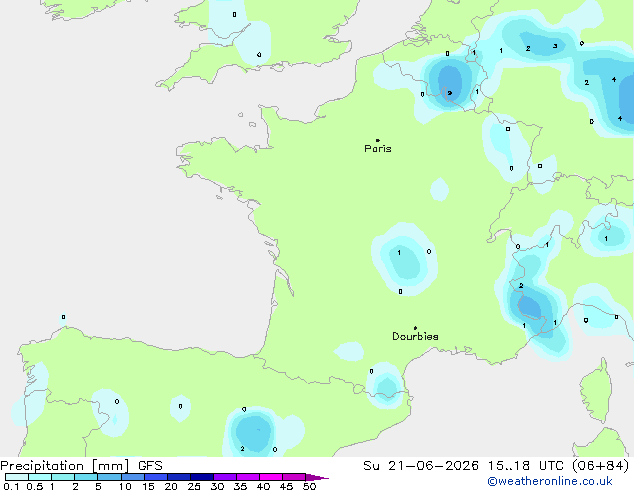
Task: Pick the 0.5–1 mm legend swatch
Action: click(40, 477)
